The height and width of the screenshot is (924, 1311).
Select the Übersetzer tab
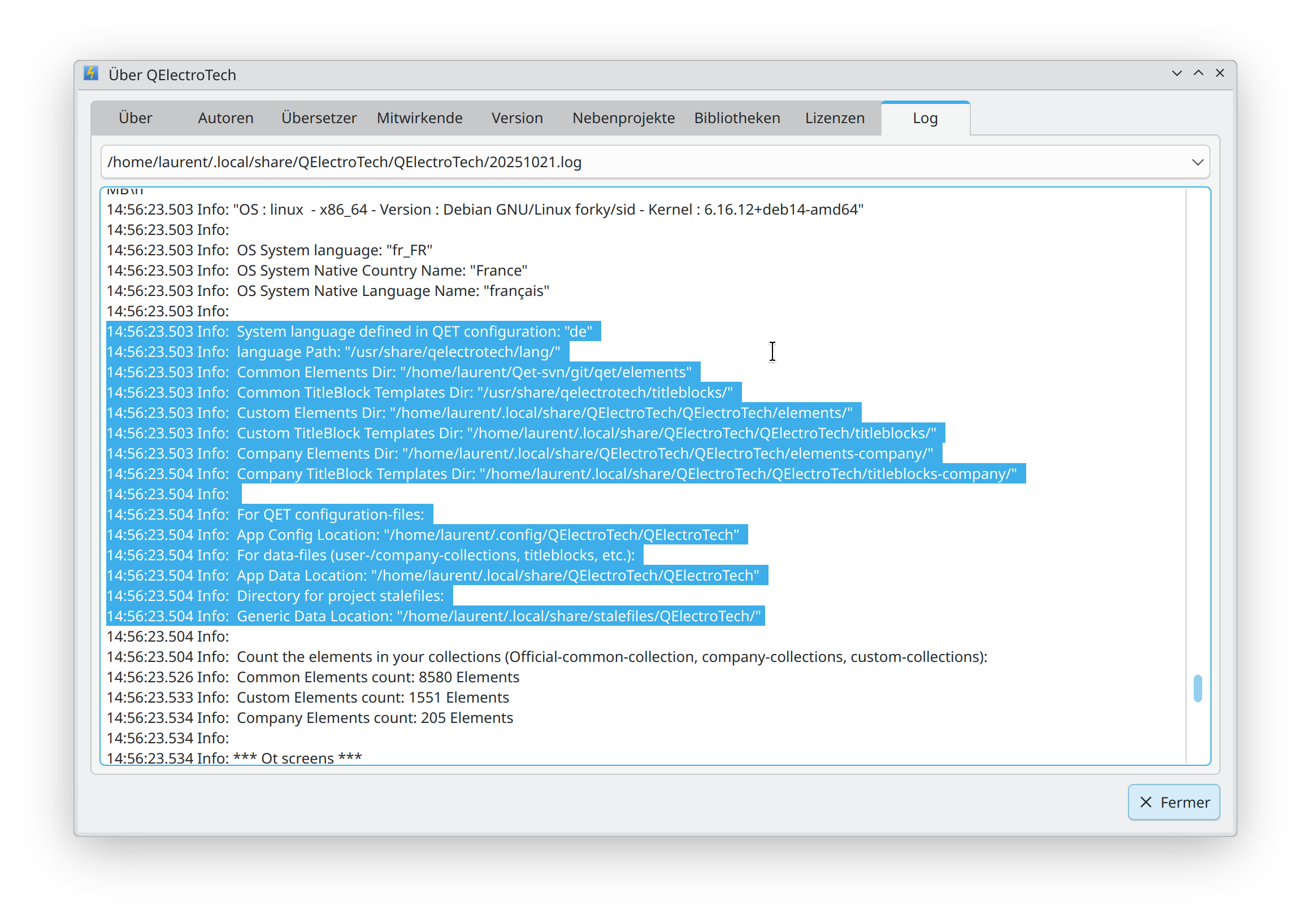point(319,118)
